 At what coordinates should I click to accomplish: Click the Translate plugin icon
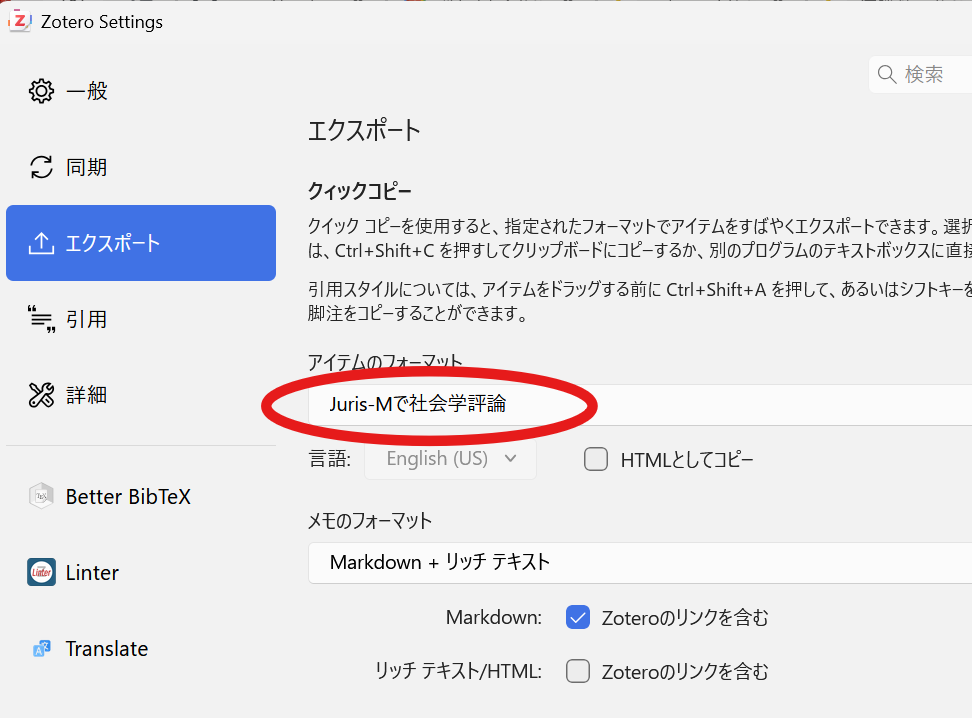click(42, 649)
